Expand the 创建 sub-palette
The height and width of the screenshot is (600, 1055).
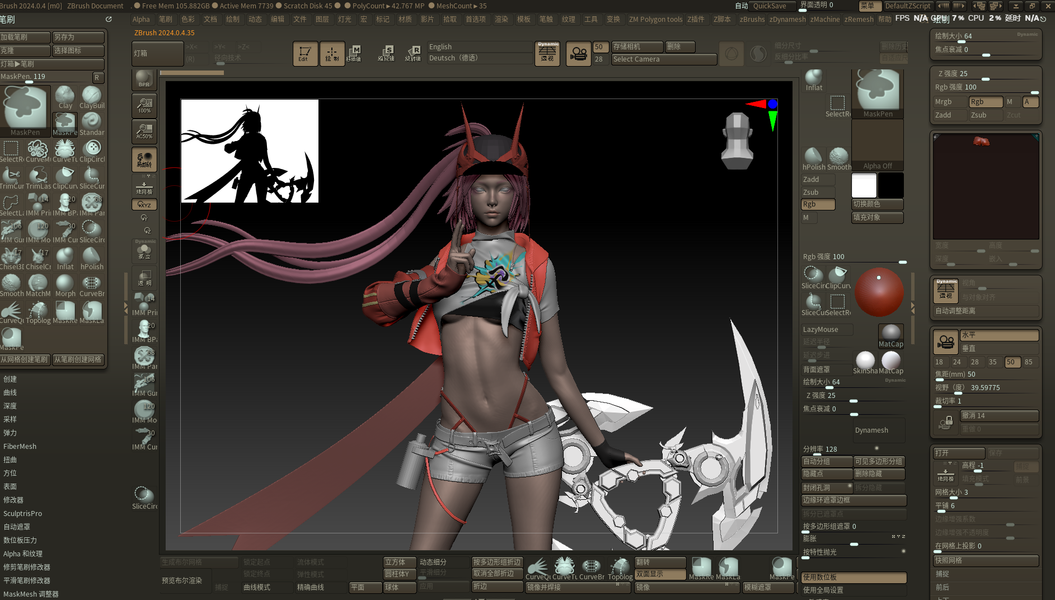point(10,379)
